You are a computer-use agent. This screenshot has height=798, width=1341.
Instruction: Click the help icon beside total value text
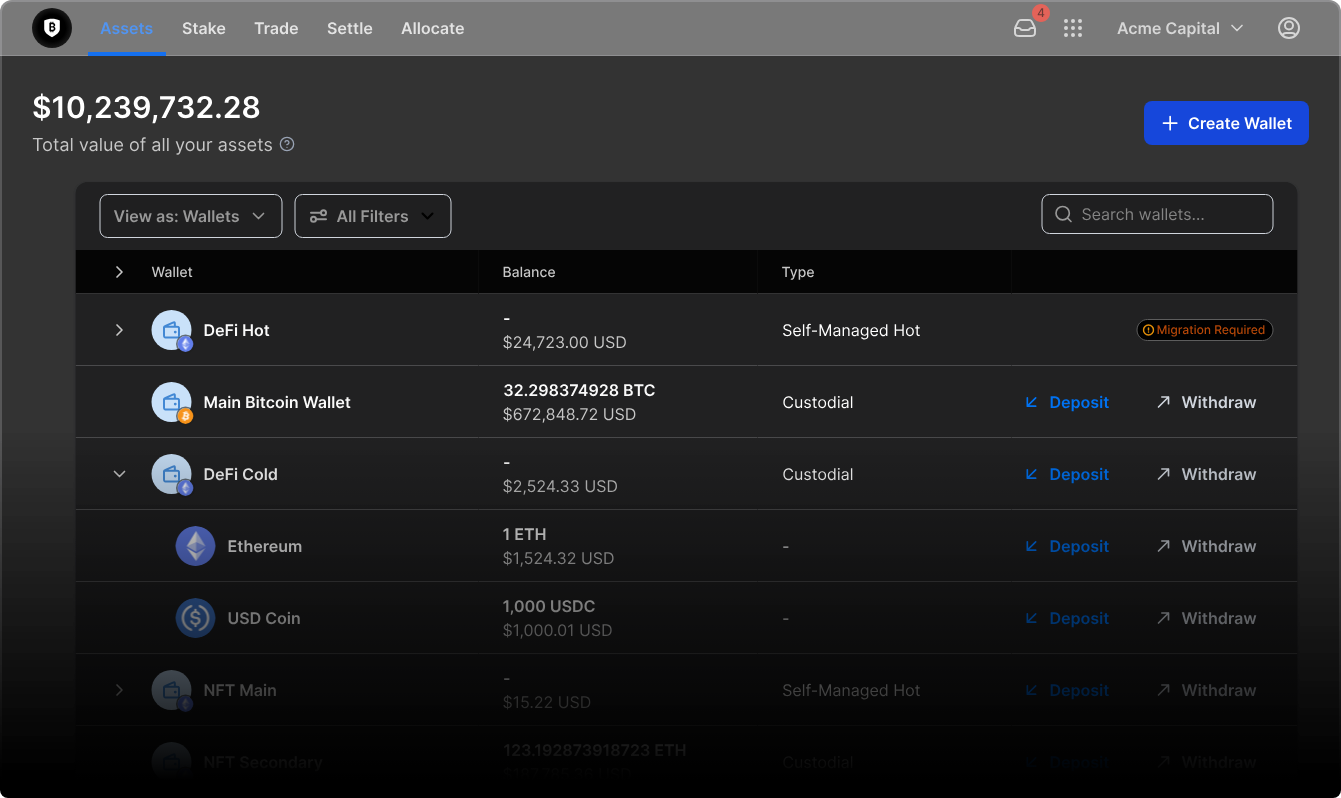[287, 144]
